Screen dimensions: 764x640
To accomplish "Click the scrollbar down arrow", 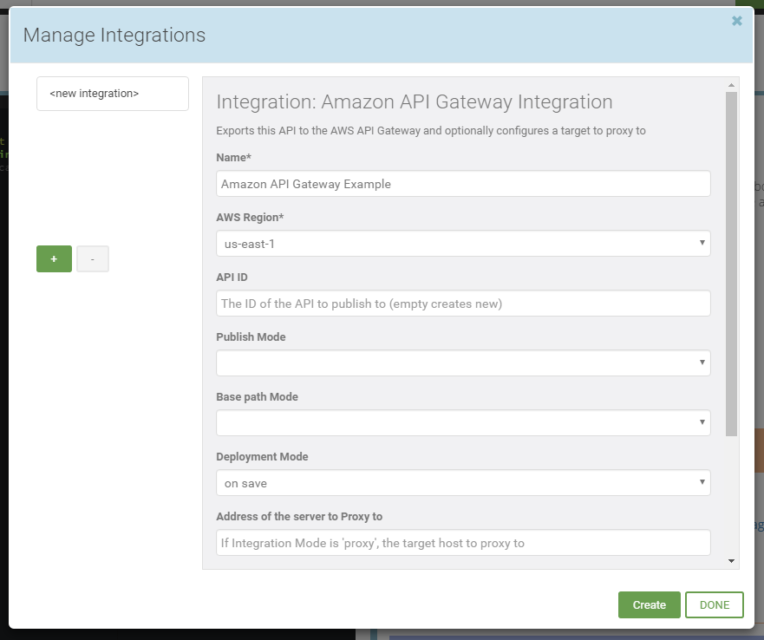I will tap(731, 561).
